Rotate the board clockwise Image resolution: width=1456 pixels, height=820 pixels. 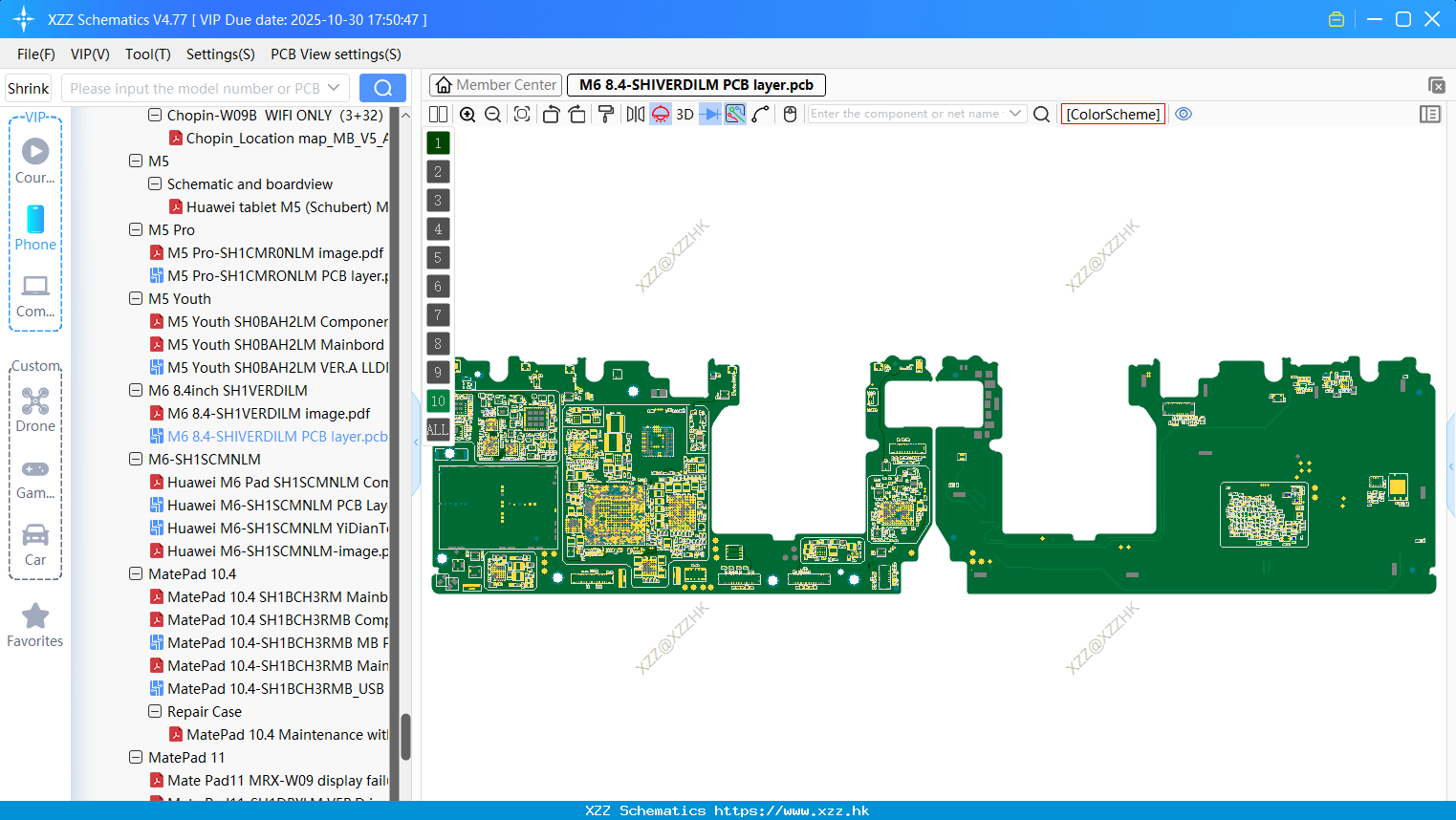[577, 114]
